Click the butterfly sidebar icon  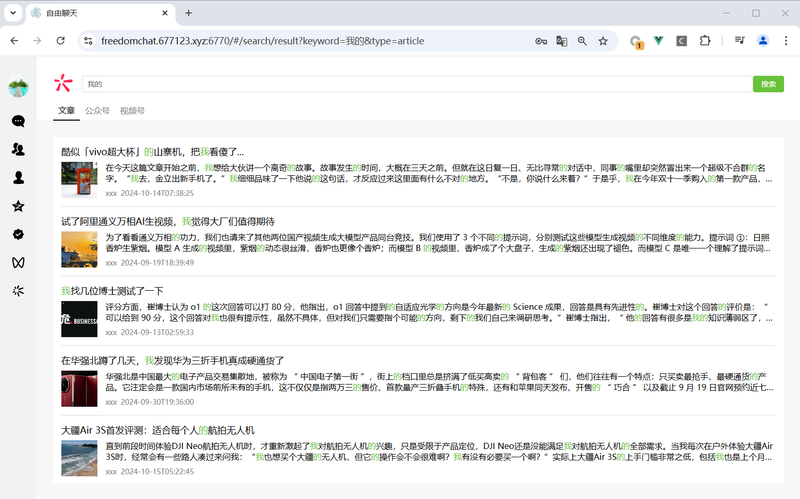coord(18,263)
